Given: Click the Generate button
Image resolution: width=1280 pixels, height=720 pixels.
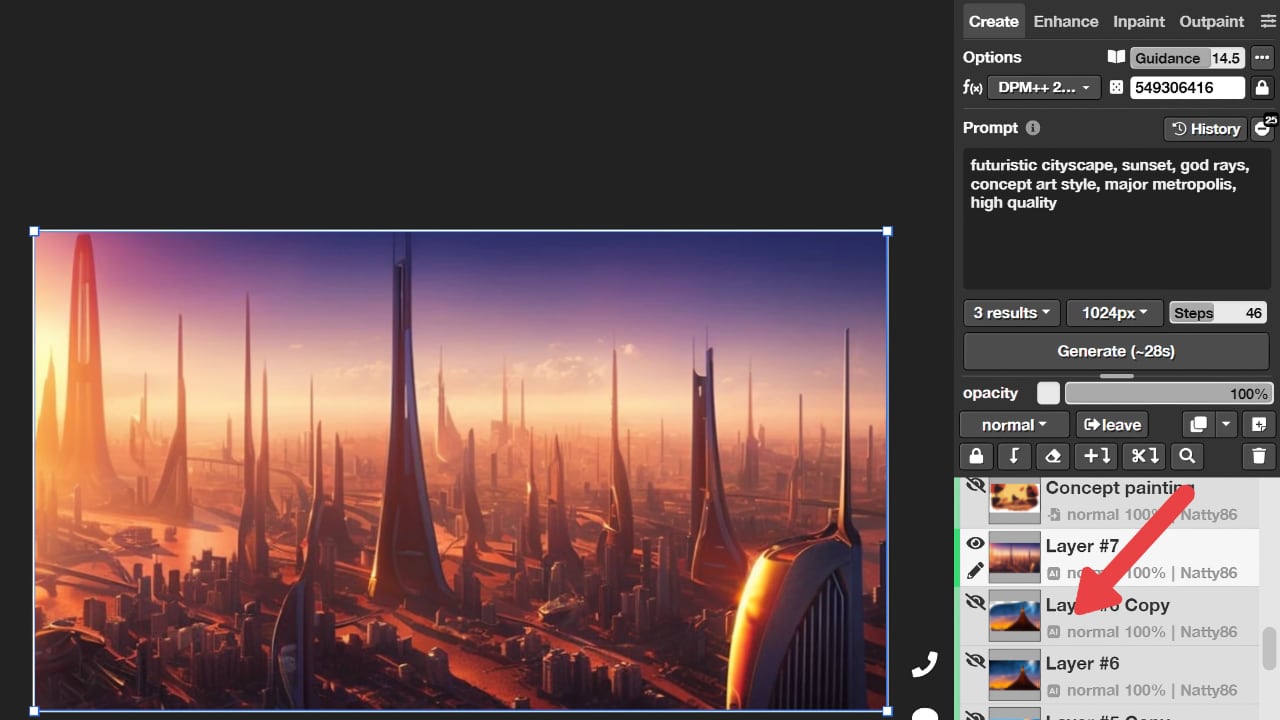Looking at the screenshot, I should click(x=1115, y=351).
